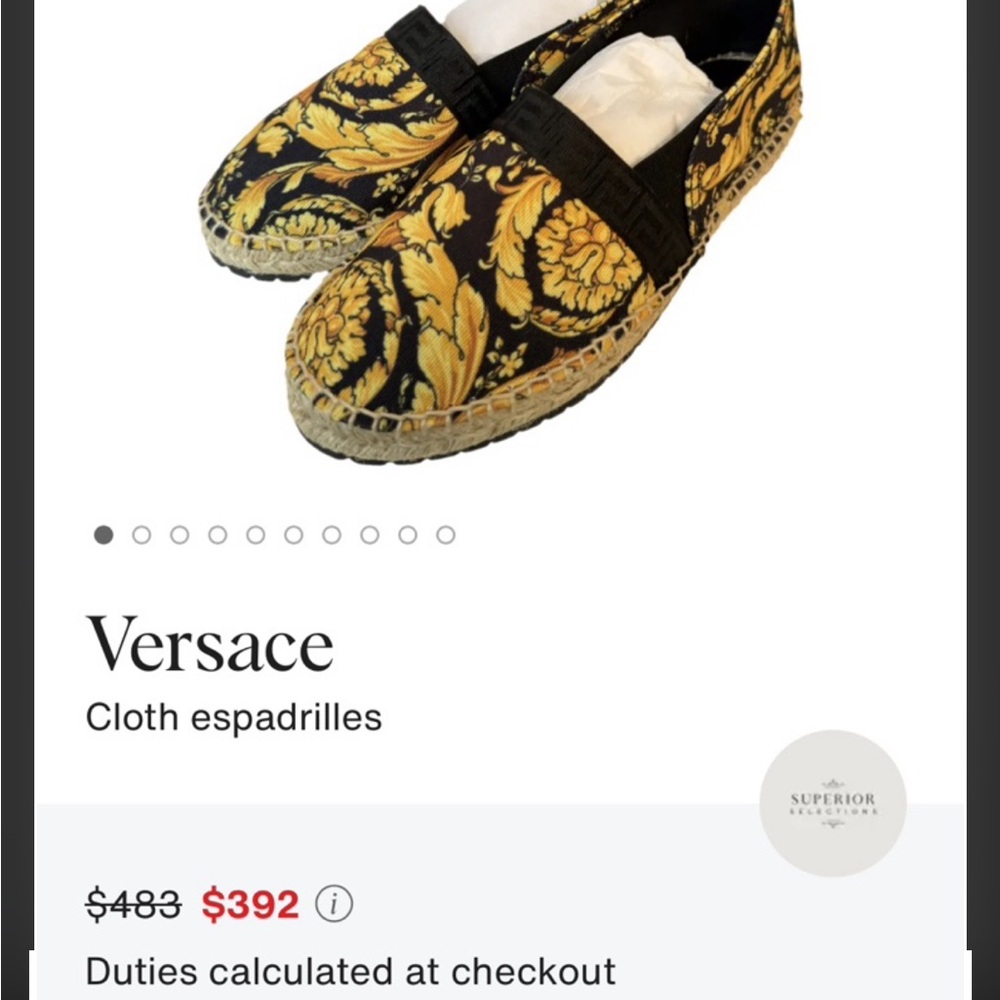Open the Versace brand page
Viewport: 1000px width, 1000px height.
(213, 641)
